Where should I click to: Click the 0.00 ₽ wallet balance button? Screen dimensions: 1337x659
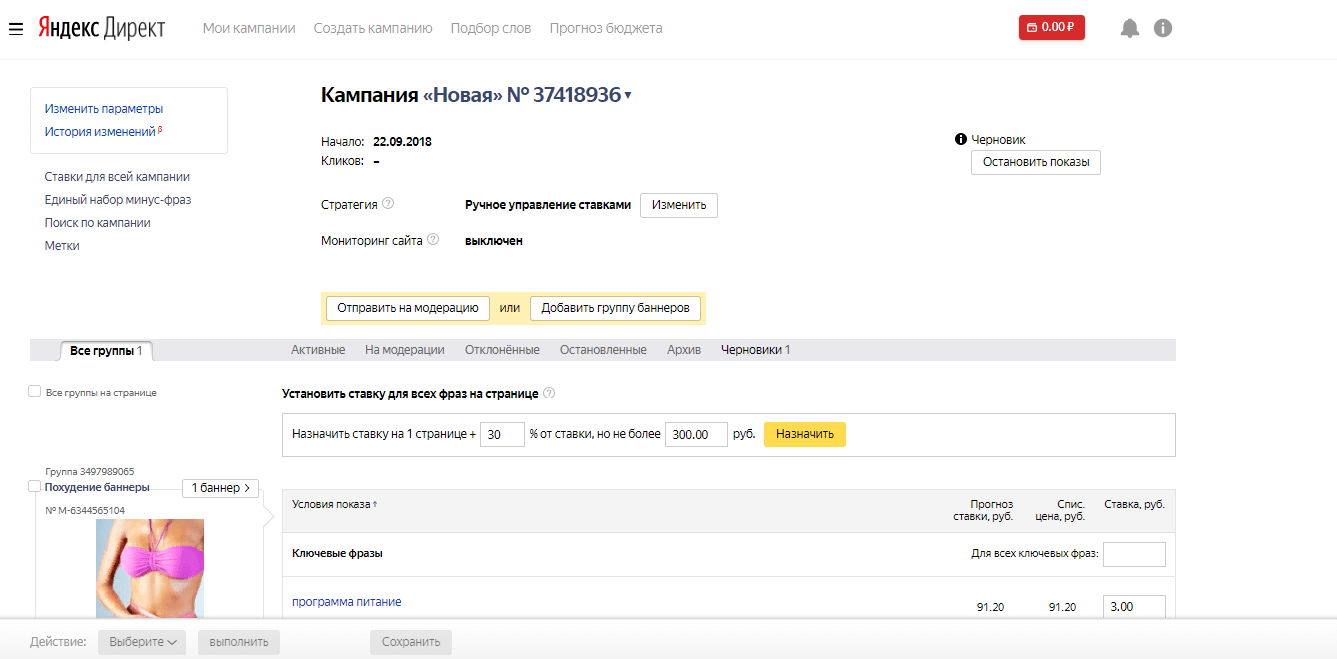coord(1051,27)
